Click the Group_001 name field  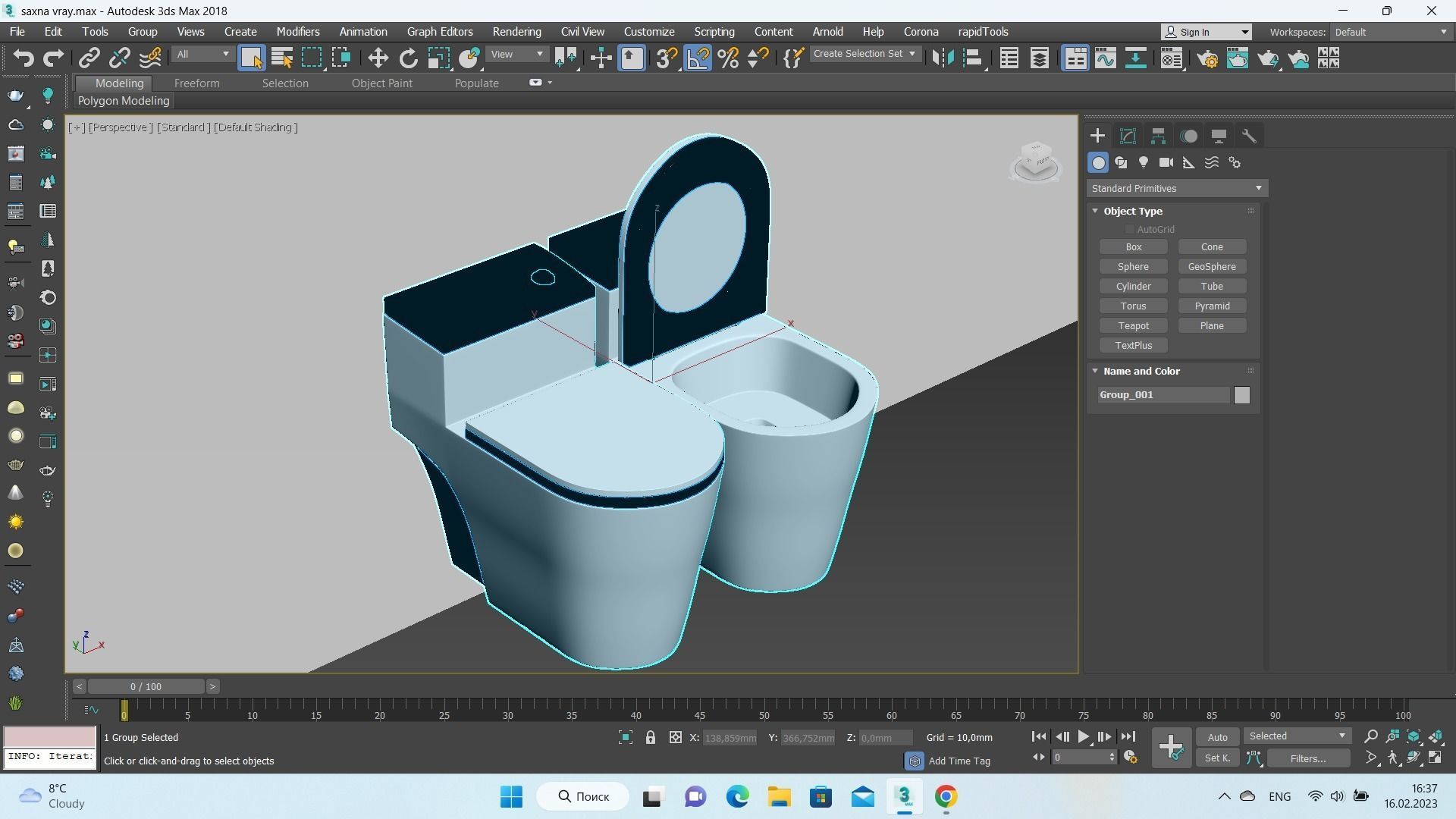point(1164,395)
